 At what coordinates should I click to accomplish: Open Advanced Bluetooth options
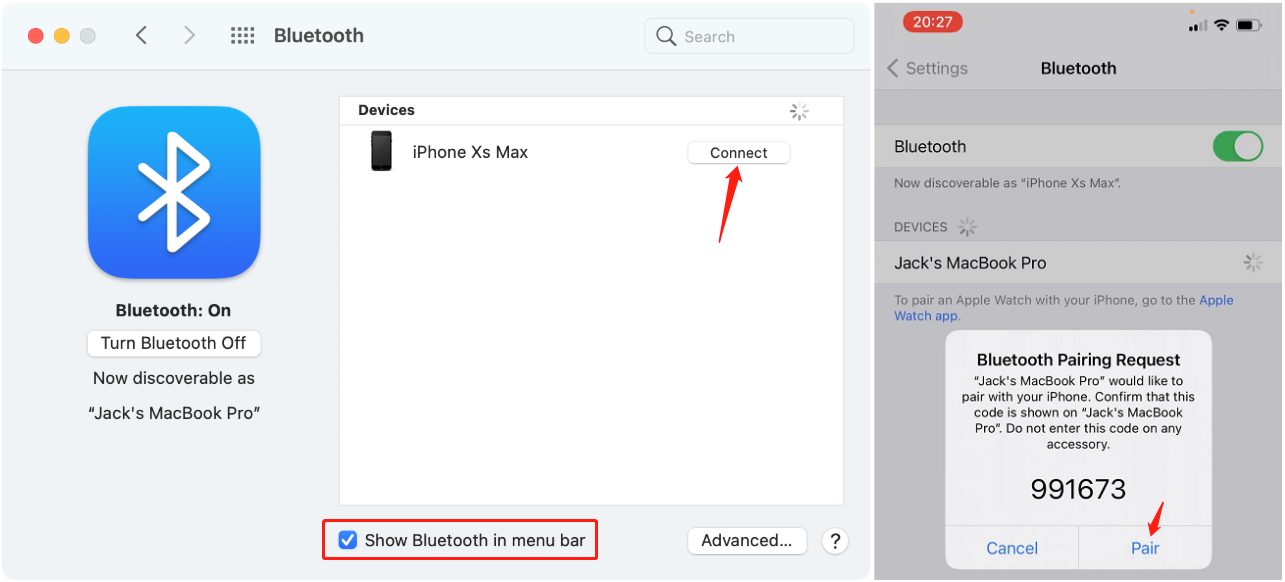747,540
